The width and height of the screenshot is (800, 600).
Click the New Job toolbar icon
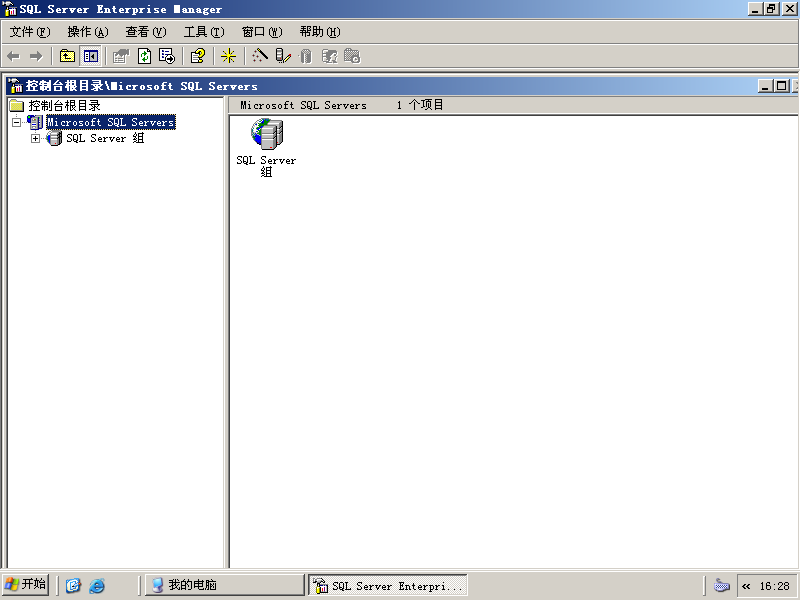(x=352, y=56)
